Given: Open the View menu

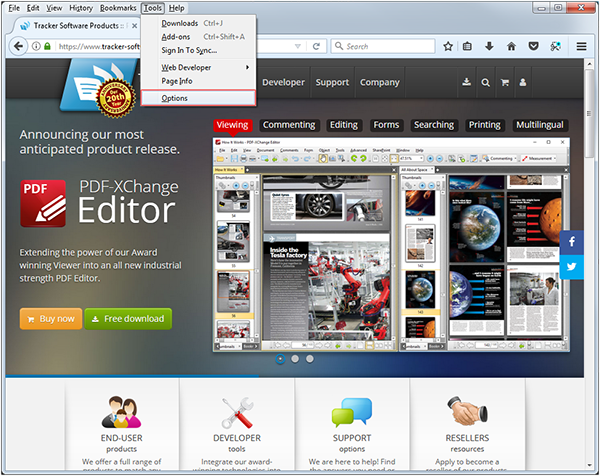Looking at the screenshot, I should pos(54,8).
